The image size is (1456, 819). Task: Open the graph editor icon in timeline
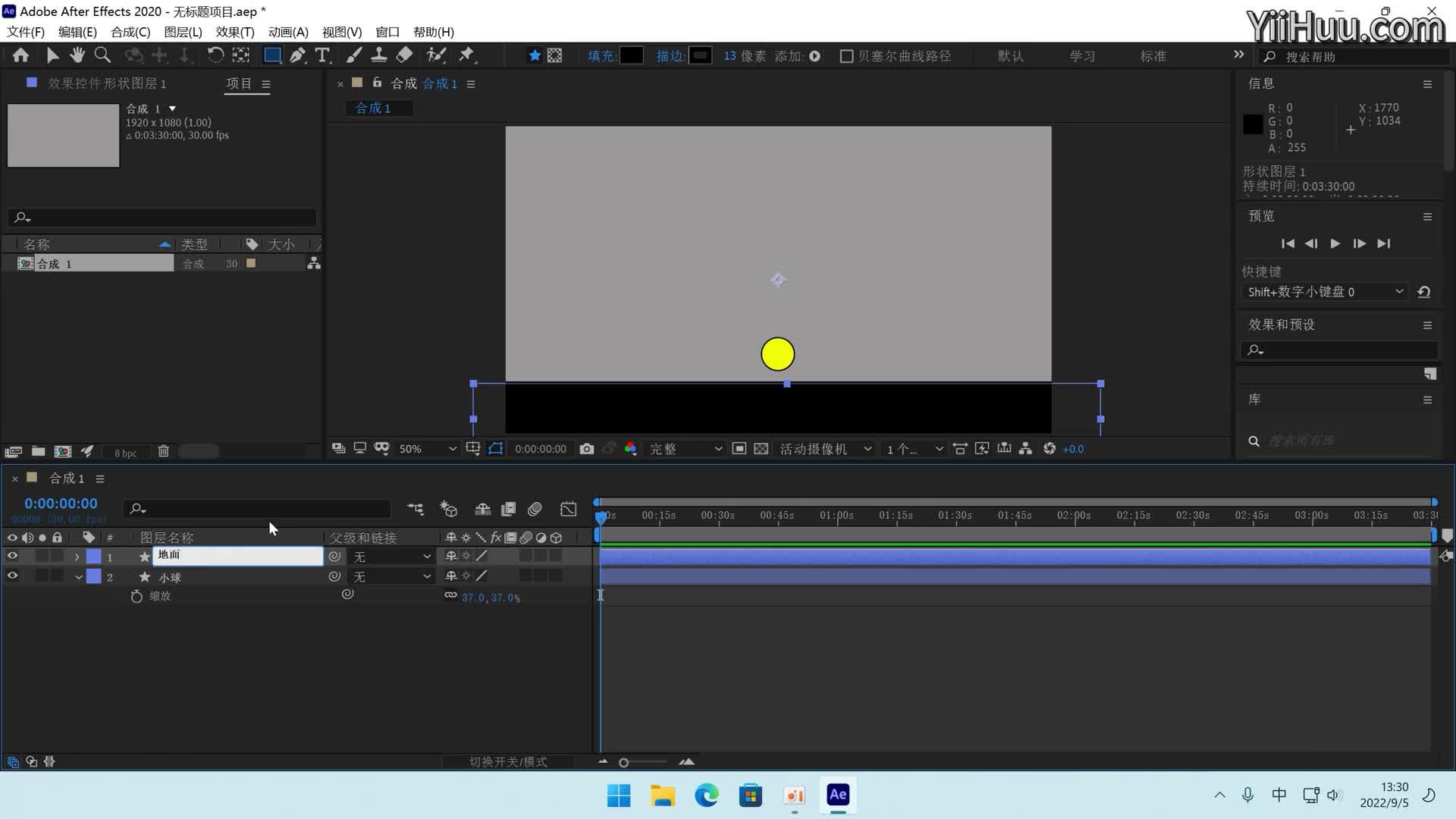tap(568, 509)
